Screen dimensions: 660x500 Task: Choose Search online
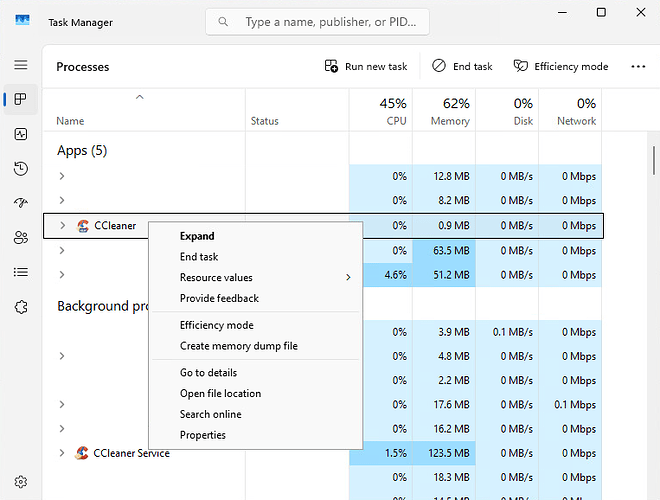(x=255, y=414)
